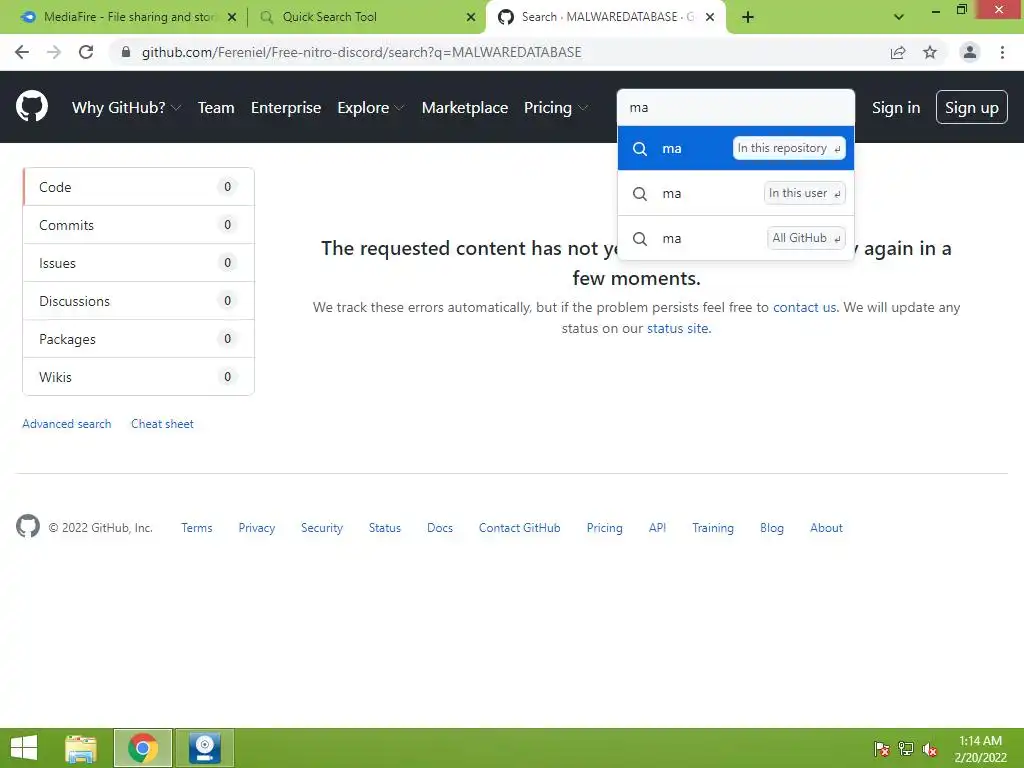
Task: Open the webcam app taskbar icon
Action: click(204, 748)
